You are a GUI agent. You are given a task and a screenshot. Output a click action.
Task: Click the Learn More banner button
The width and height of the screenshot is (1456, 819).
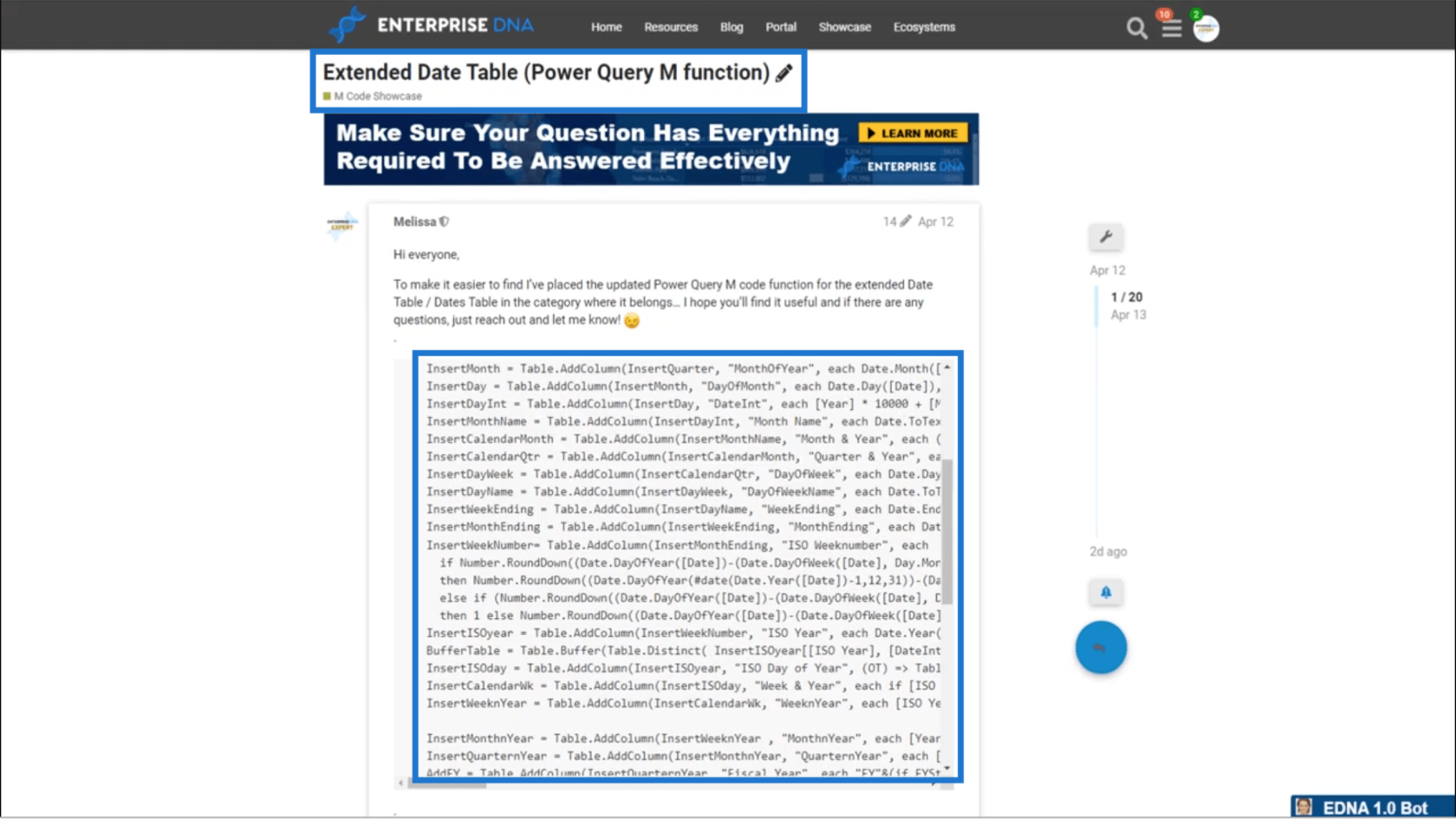pos(913,133)
